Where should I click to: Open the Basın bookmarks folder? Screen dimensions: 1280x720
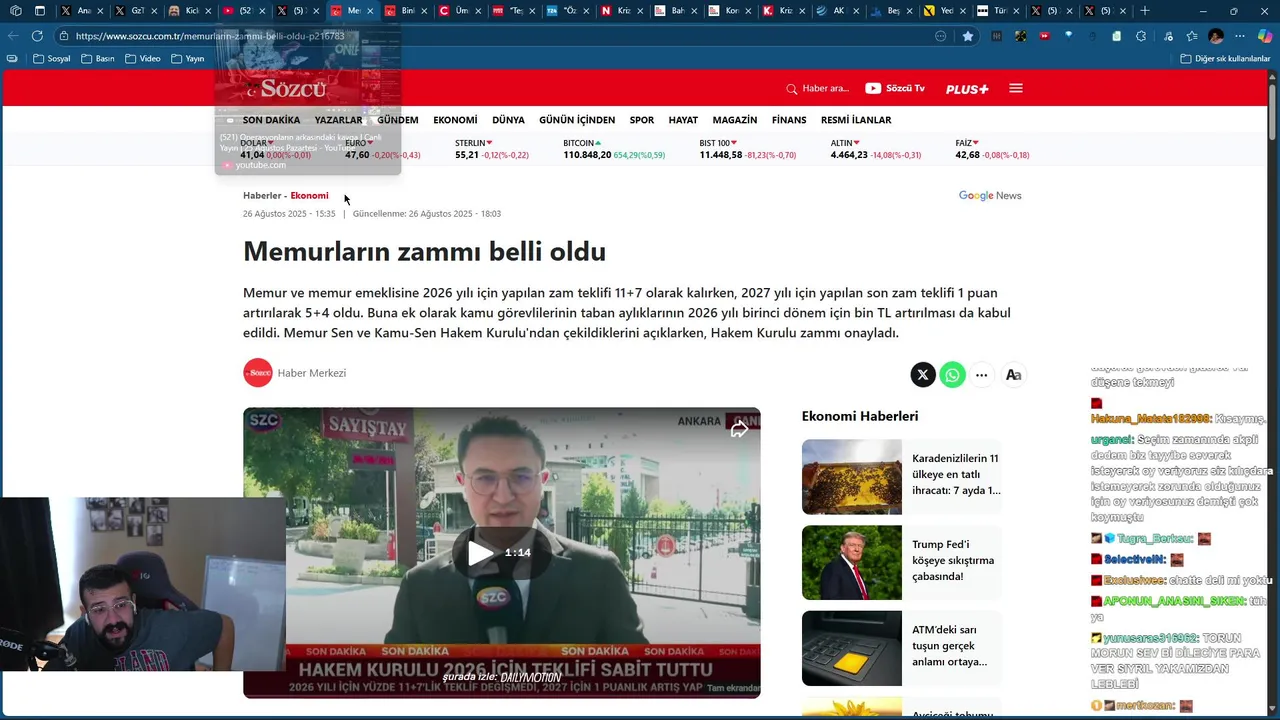point(98,58)
